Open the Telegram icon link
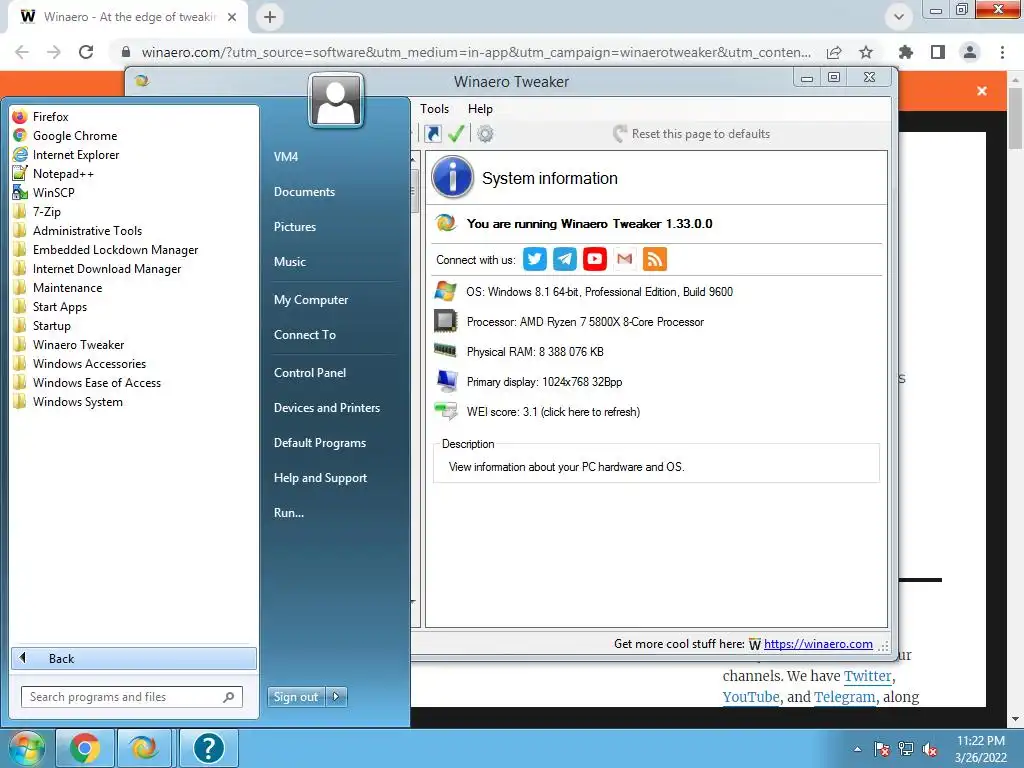 point(565,259)
